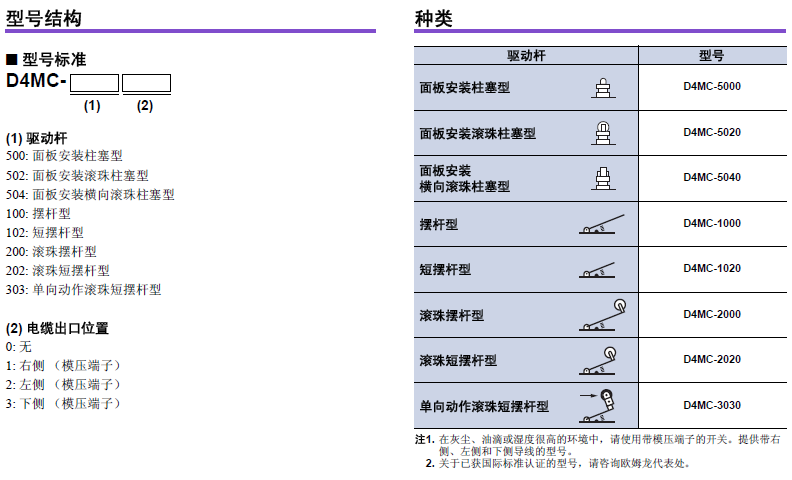Click the cross roller plunger actuator icon

tap(602, 178)
